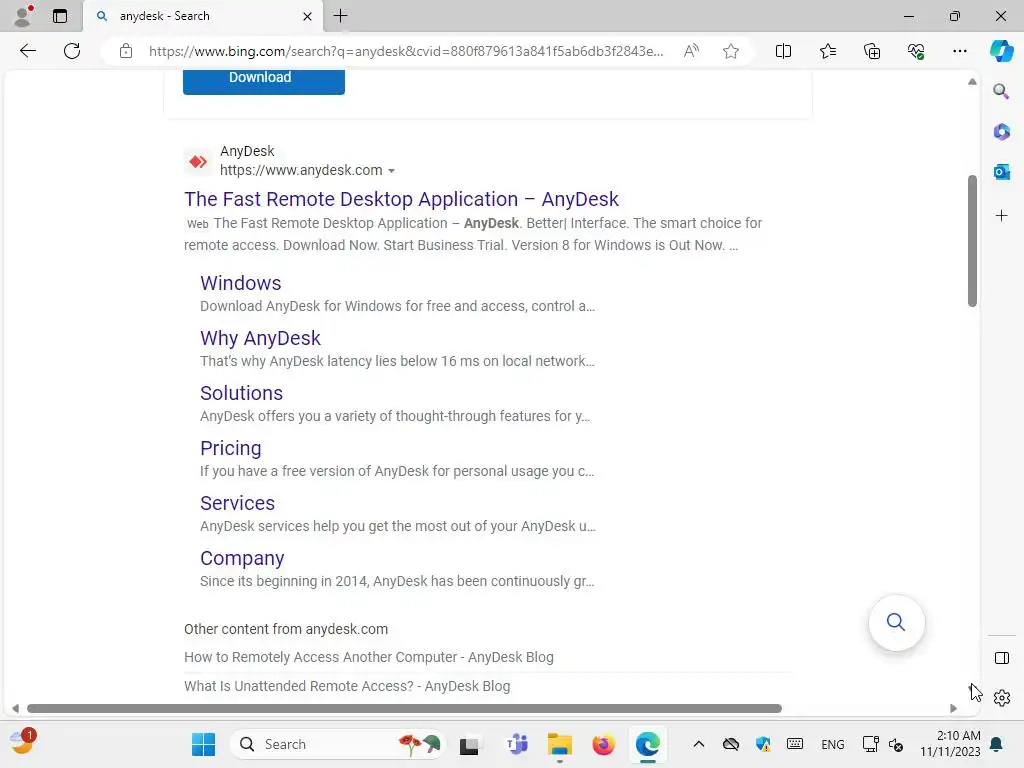The image size is (1024, 768).
Task: Open the tab actions menu icon
Action: point(60,16)
